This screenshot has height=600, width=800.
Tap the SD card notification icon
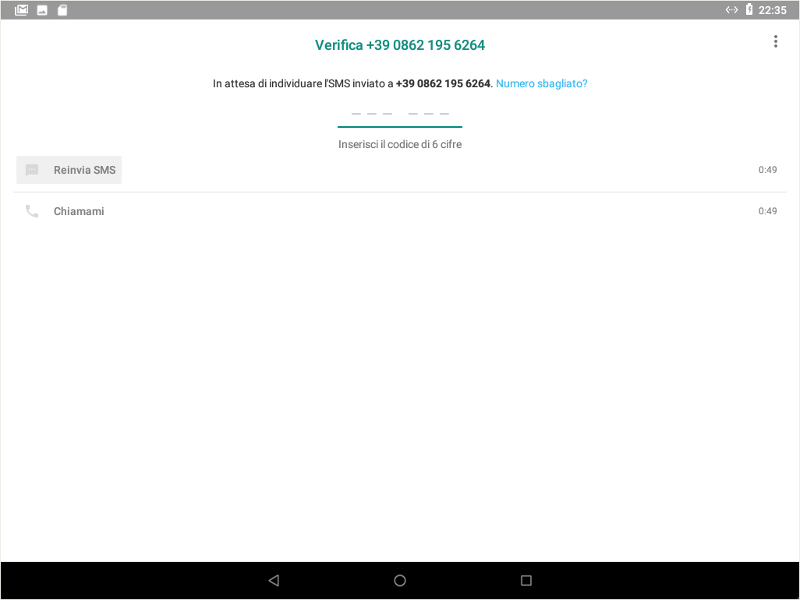click(62, 10)
